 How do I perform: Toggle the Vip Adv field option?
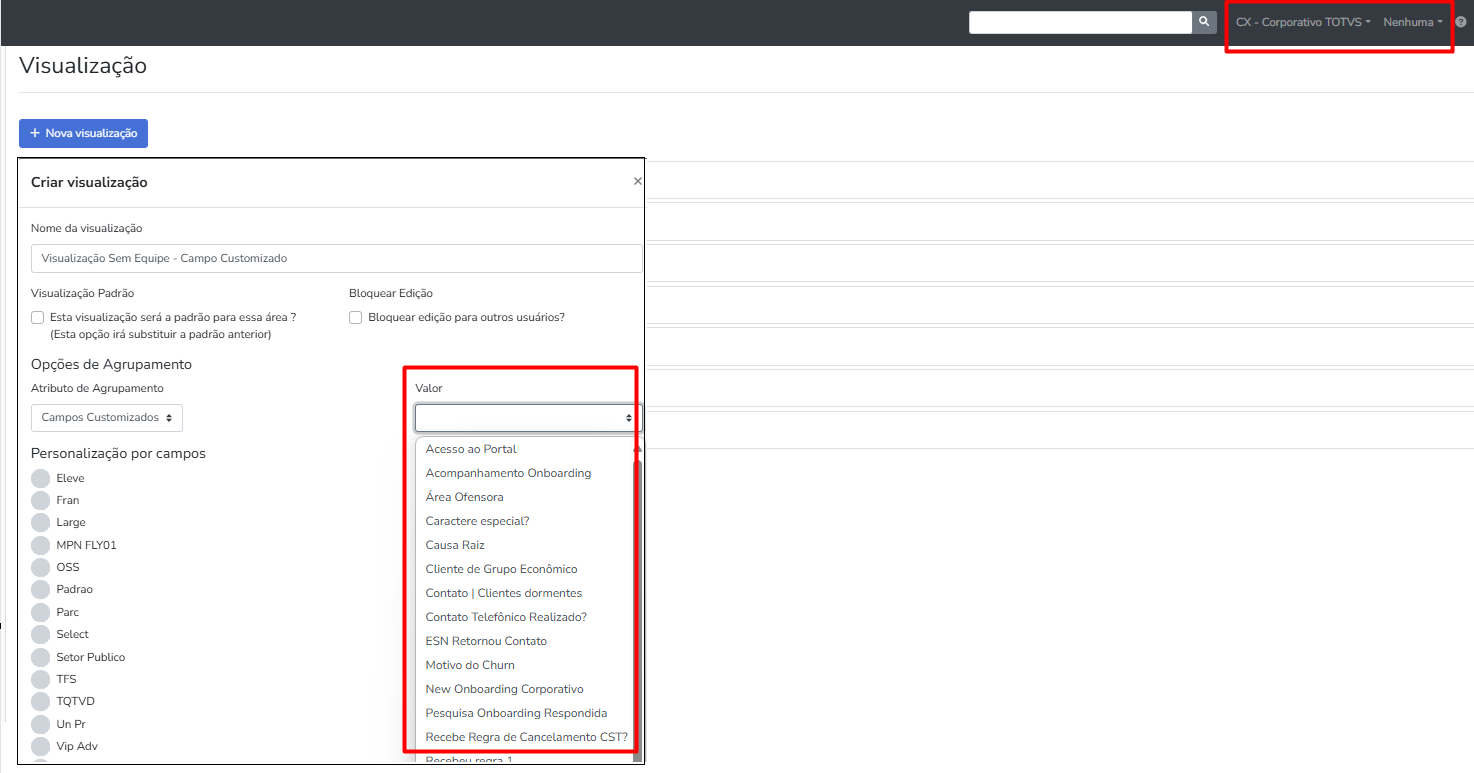click(40, 746)
